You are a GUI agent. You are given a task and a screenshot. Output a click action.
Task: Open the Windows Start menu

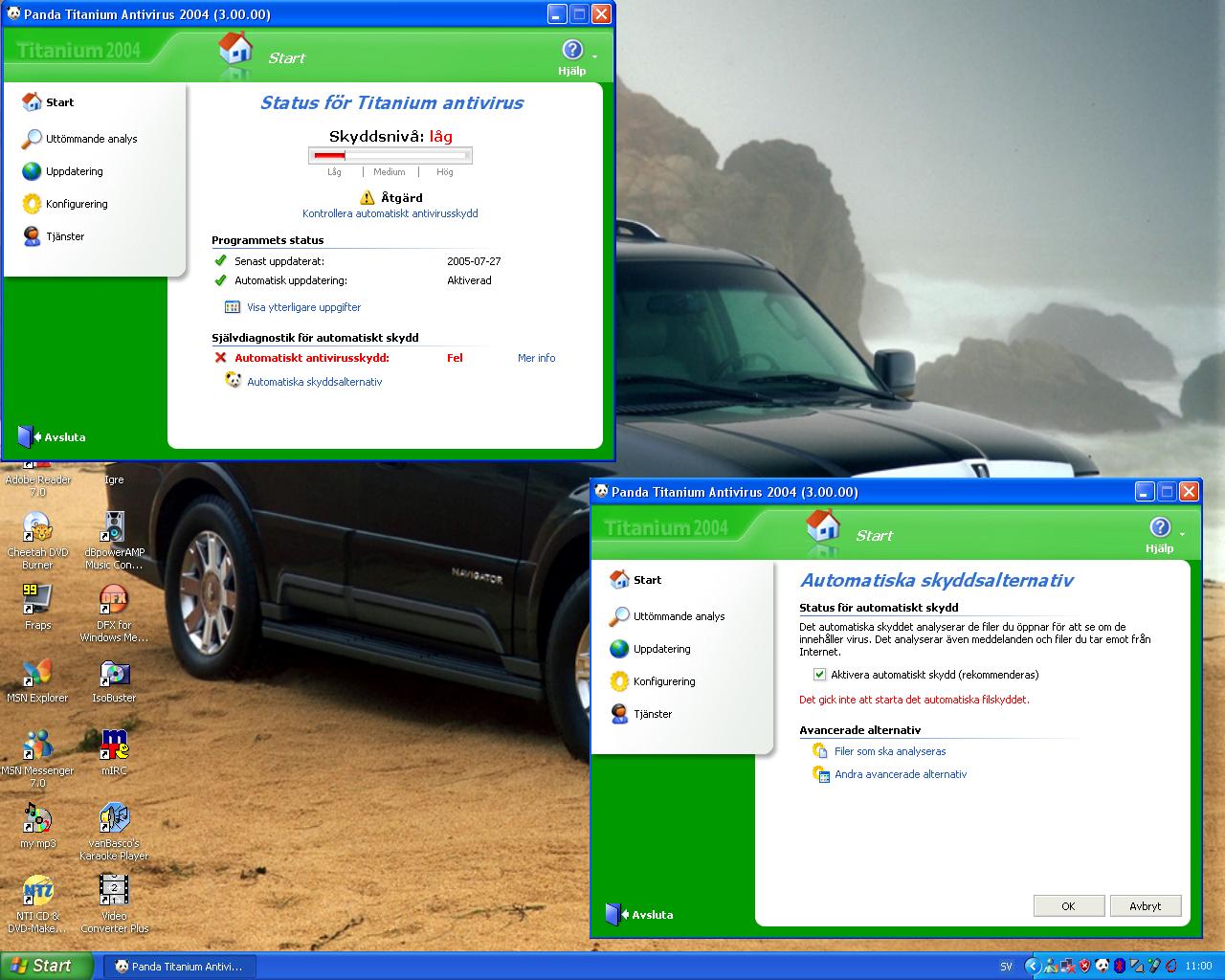pos(47,966)
